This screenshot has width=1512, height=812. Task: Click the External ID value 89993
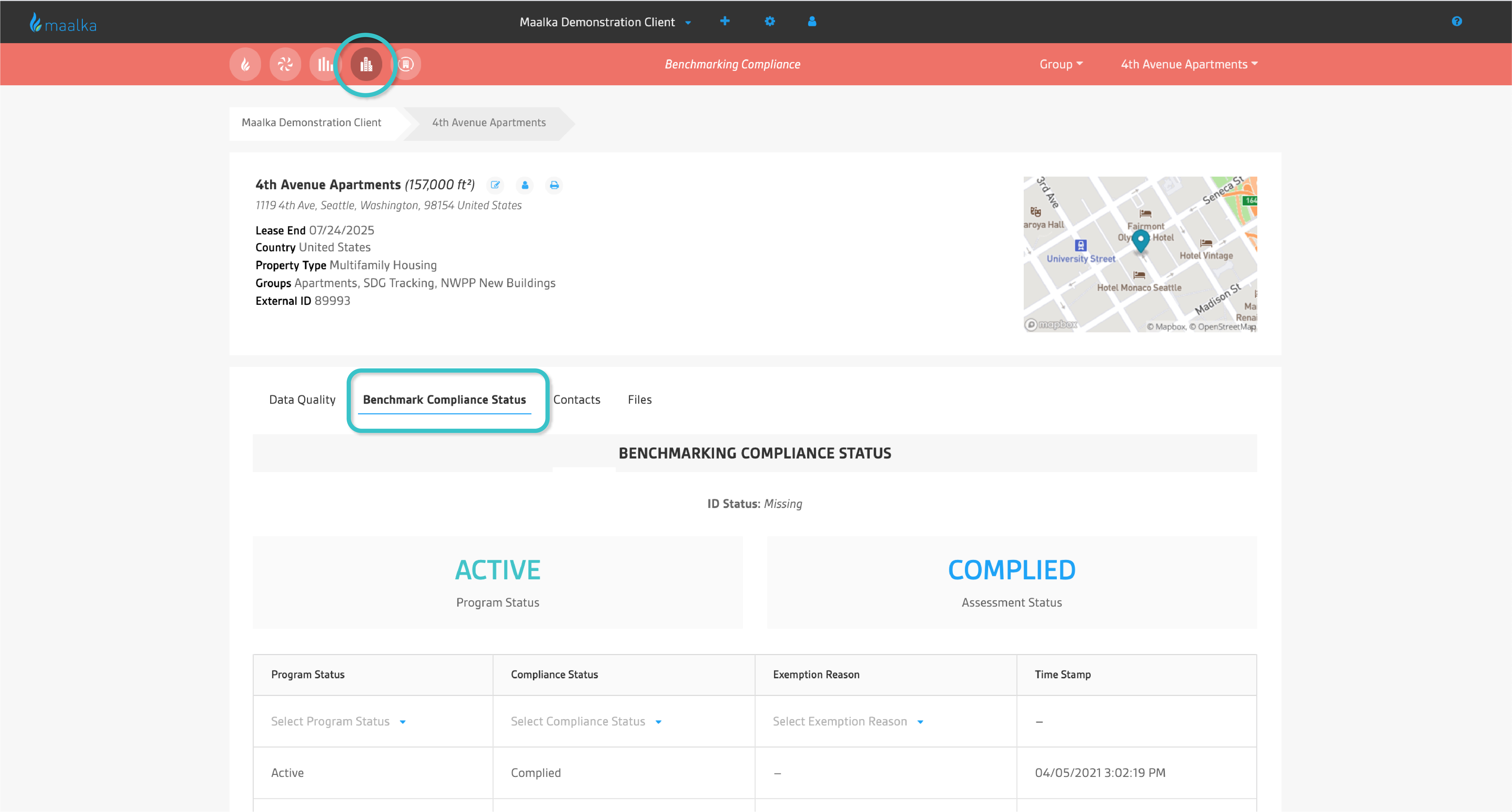pos(332,301)
